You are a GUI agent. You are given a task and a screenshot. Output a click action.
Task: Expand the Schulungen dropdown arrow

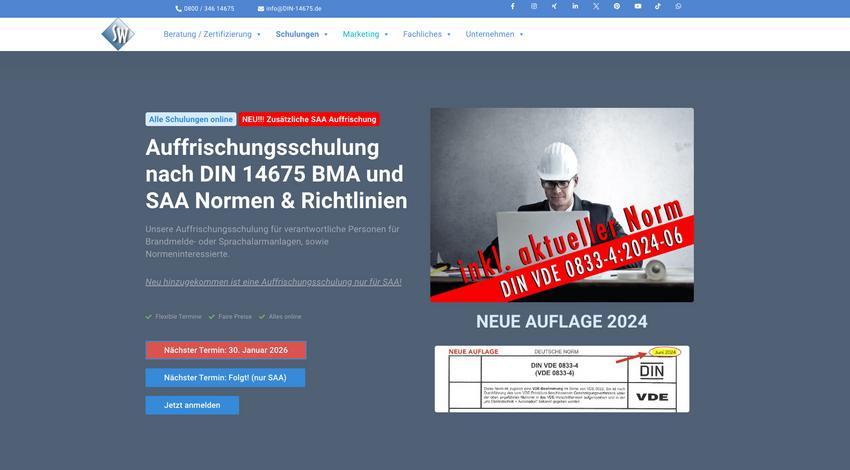click(326, 35)
